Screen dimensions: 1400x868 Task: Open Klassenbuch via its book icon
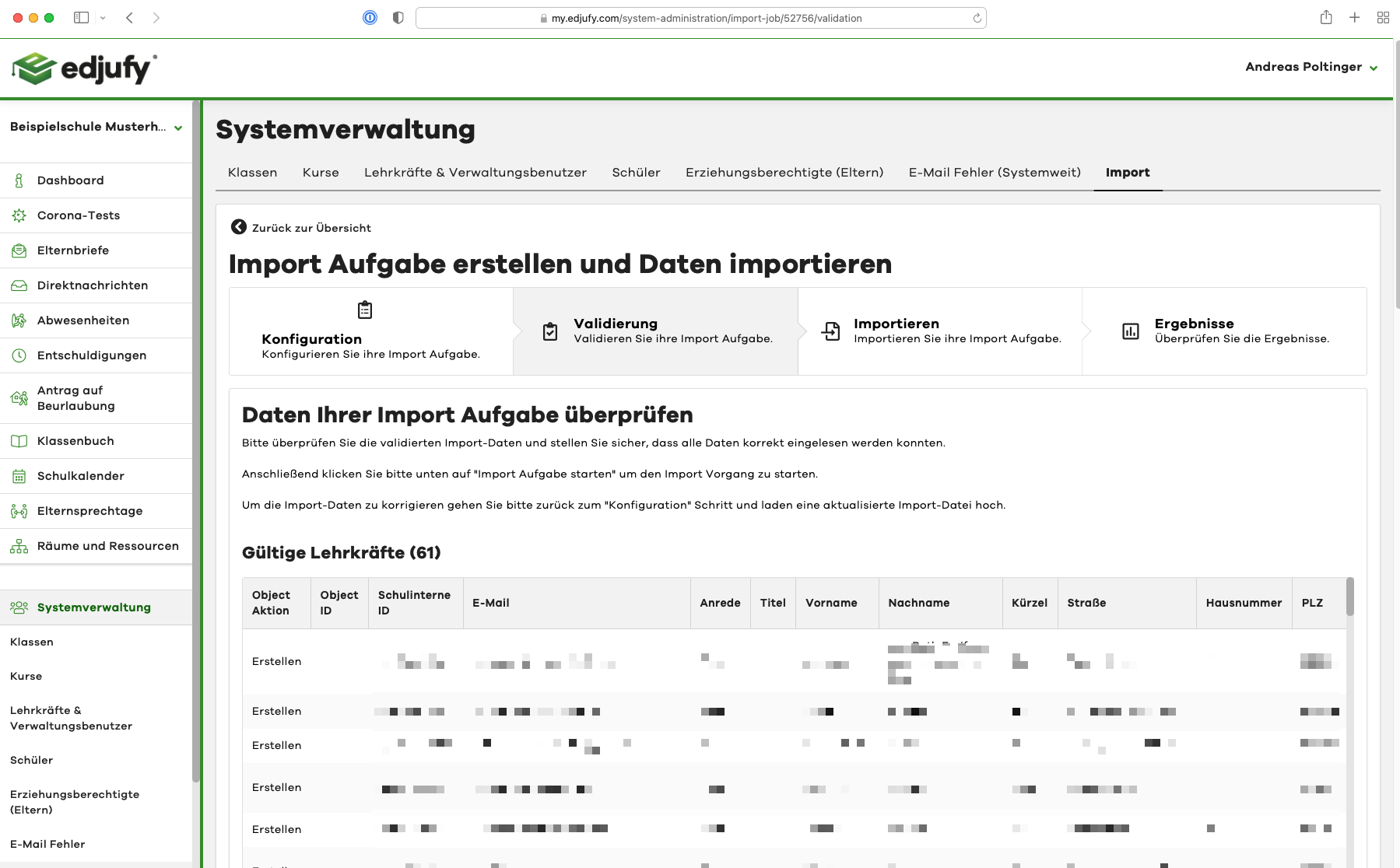point(19,441)
